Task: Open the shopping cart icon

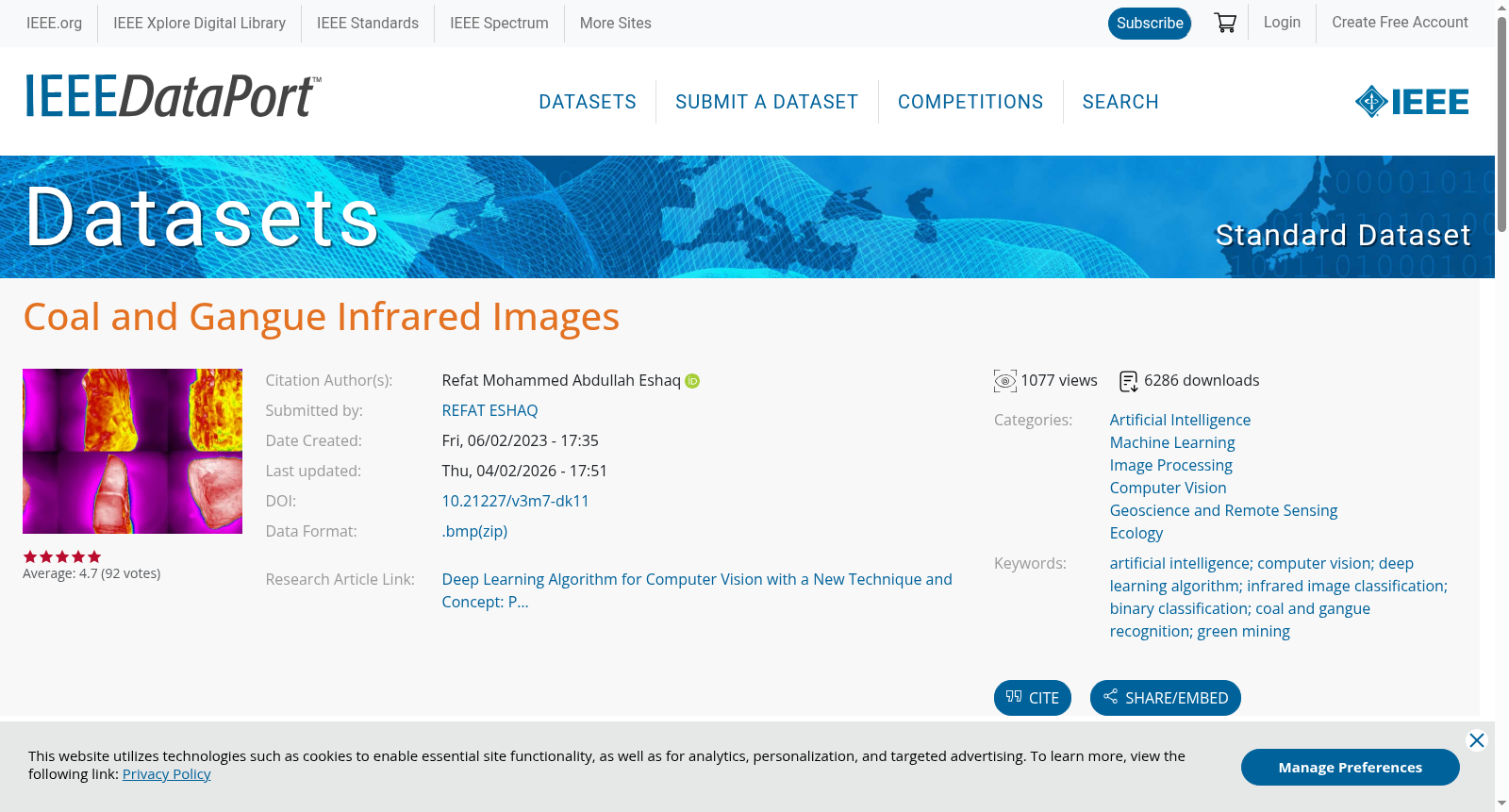Action: pyautogui.click(x=1225, y=23)
